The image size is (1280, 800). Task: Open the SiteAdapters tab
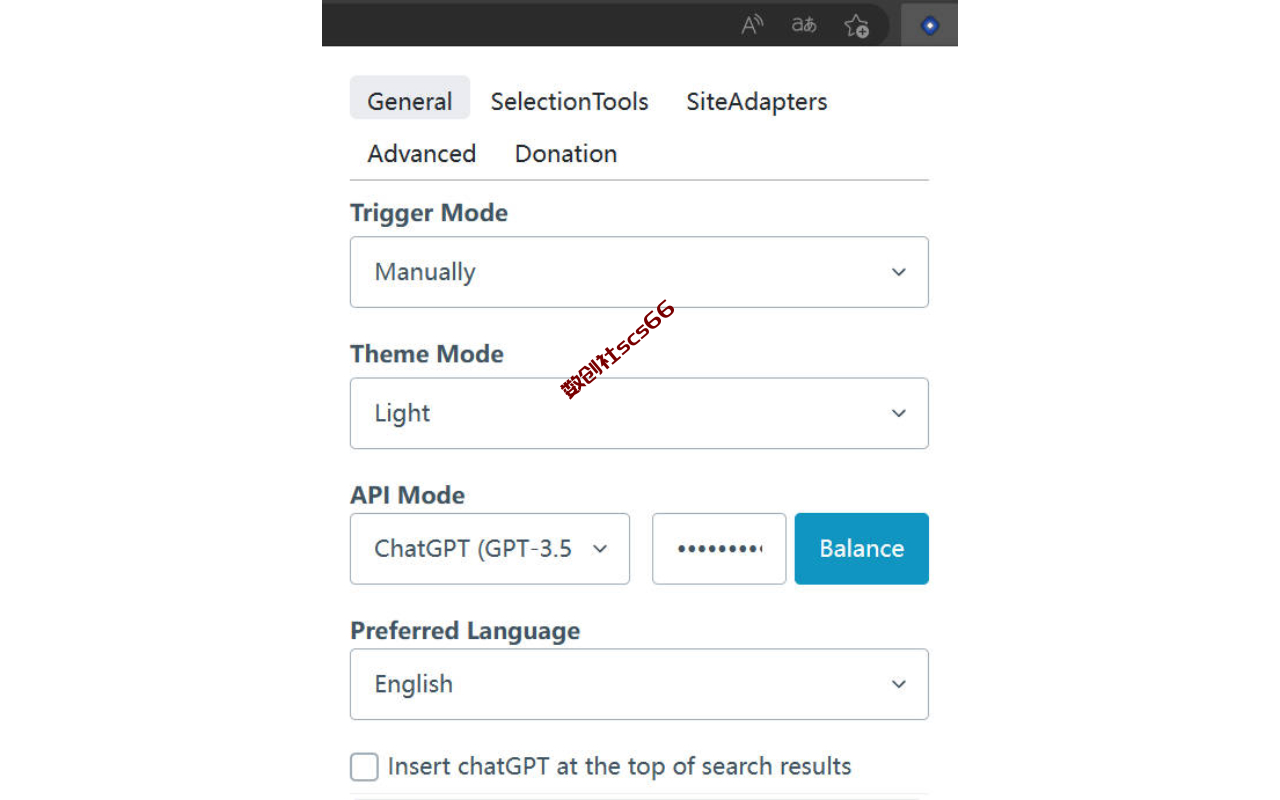(x=757, y=101)
